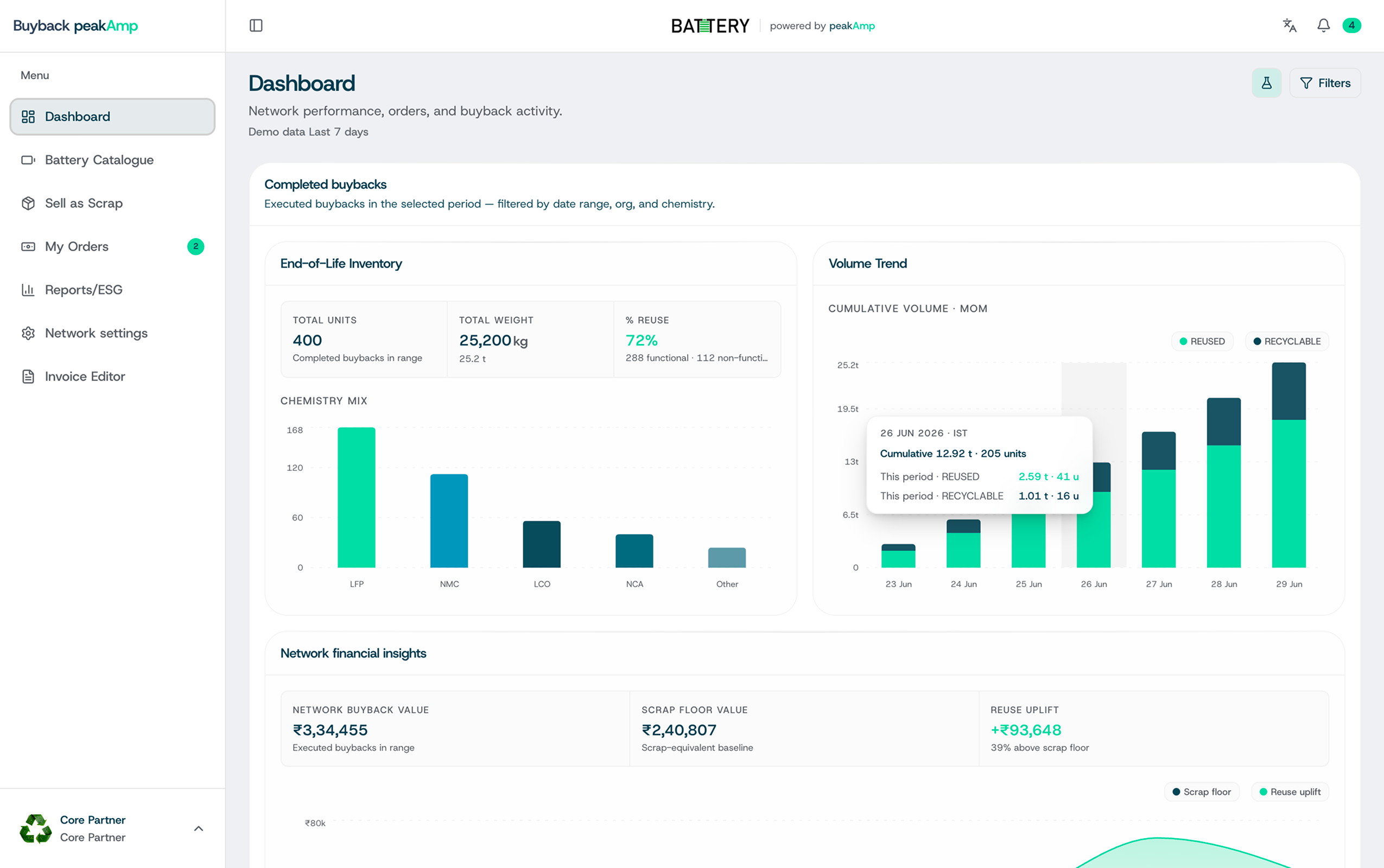
Task: Click the NMC bar in Chemistry Mix
Action: pyautogui.click(x=449, y=521)
